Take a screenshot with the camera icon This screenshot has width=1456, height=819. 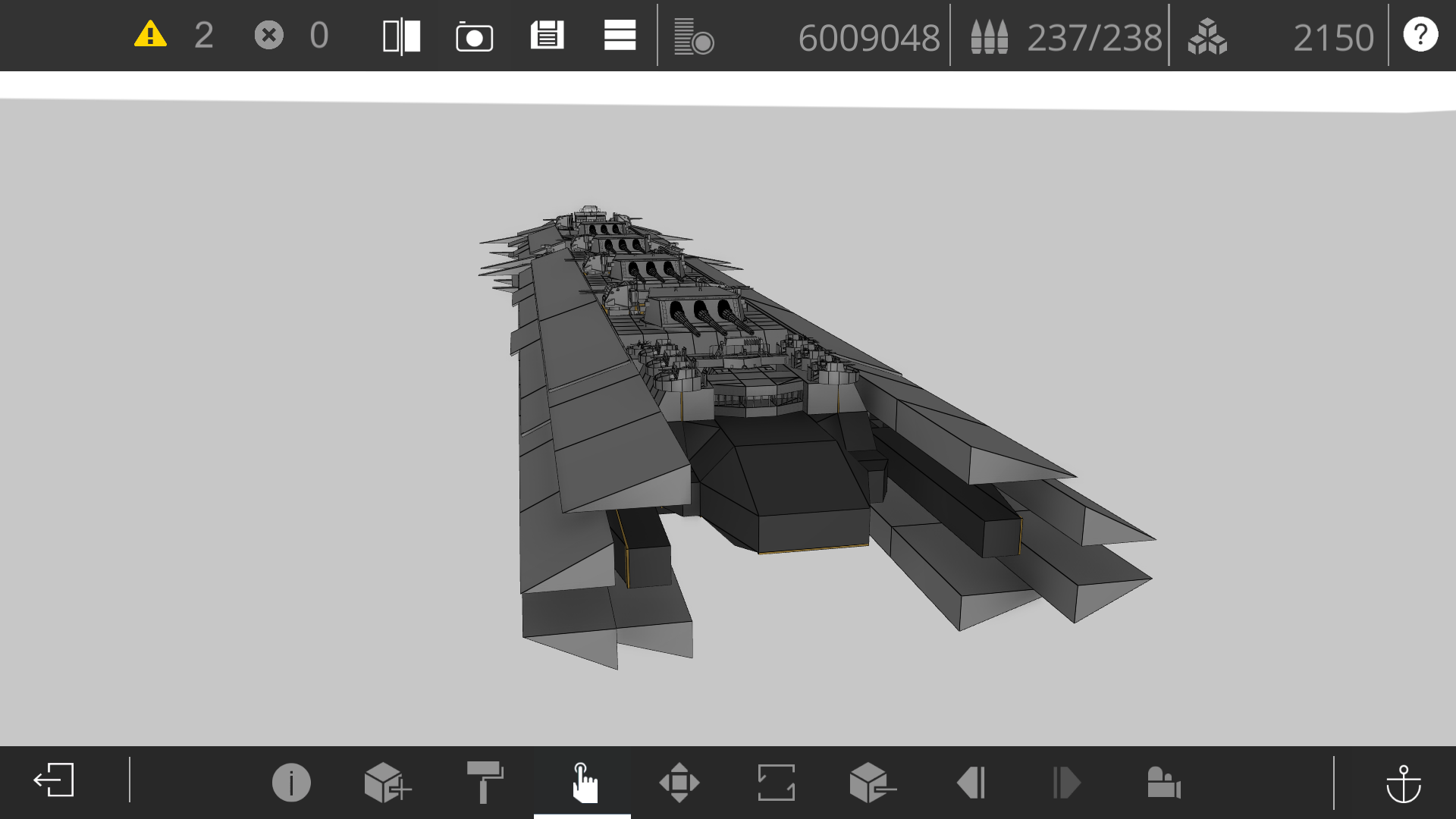475,36
